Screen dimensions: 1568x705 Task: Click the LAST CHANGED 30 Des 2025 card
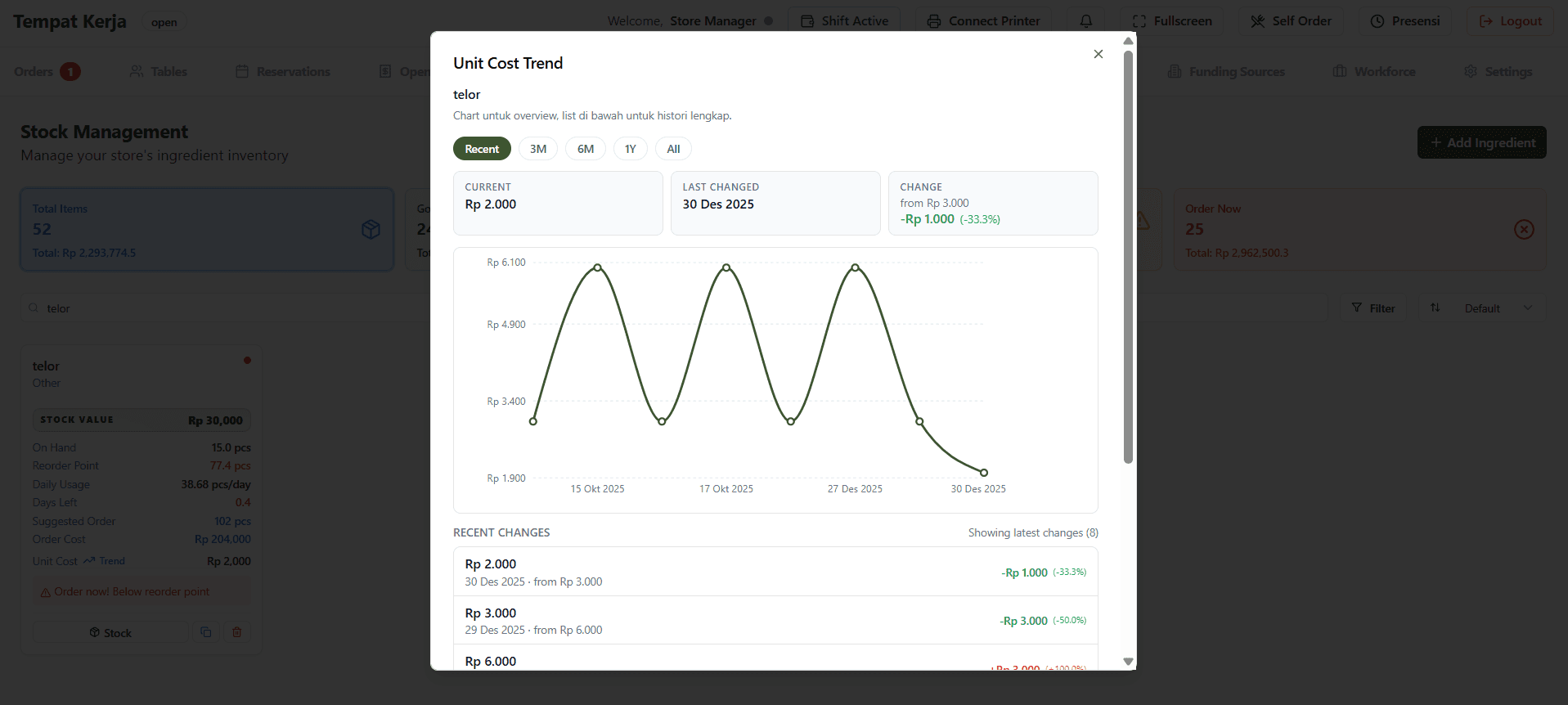775,203
